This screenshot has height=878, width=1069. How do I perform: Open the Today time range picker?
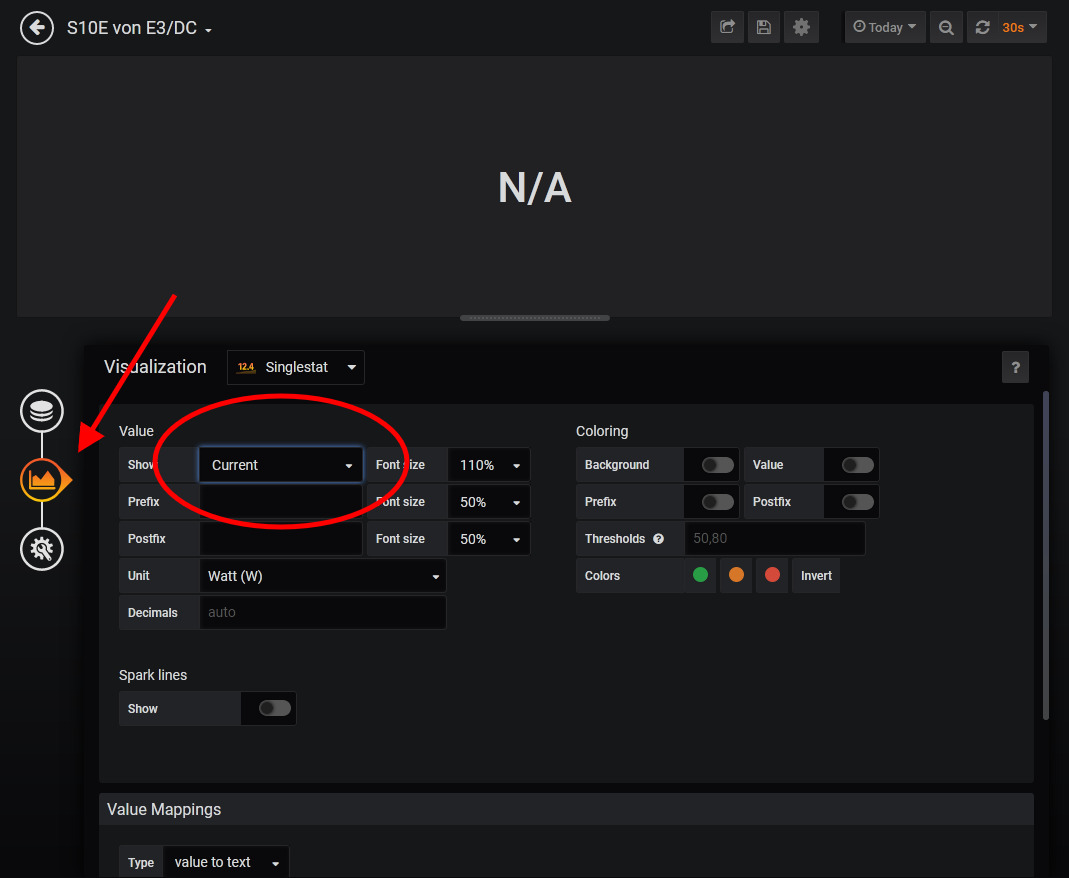[x=885, y=28]
